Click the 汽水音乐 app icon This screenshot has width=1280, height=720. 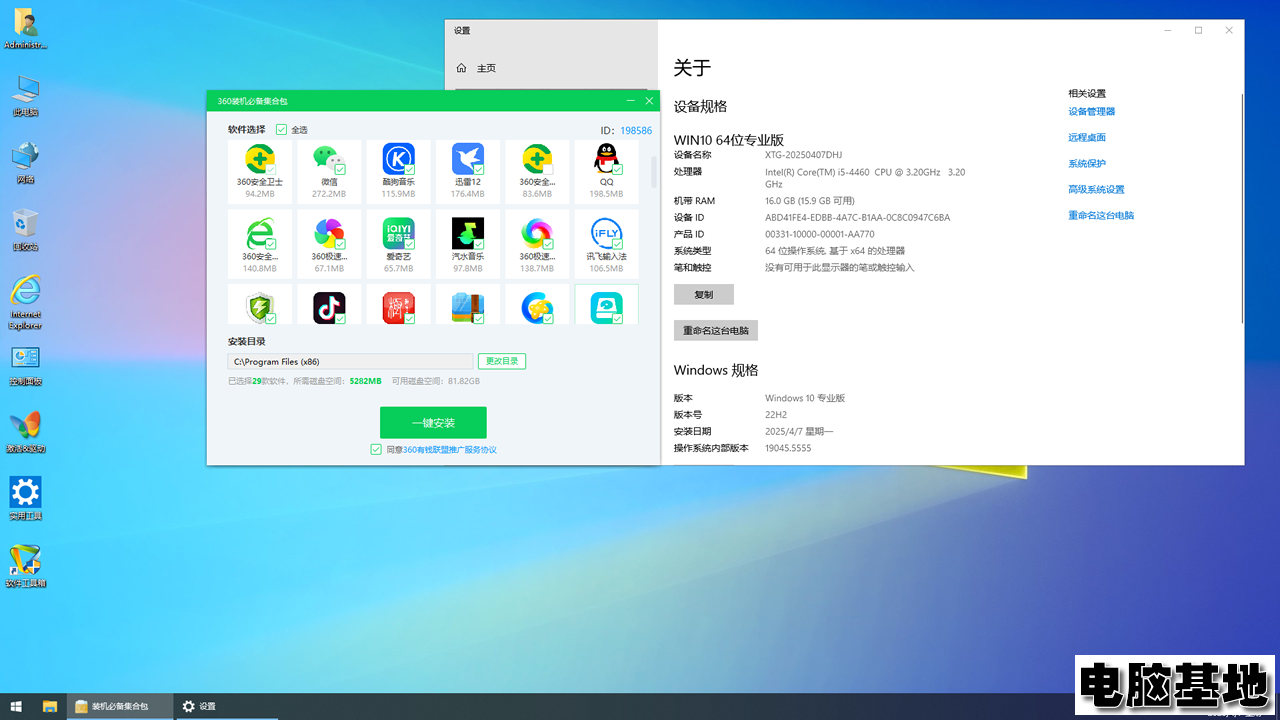point(468,233)
